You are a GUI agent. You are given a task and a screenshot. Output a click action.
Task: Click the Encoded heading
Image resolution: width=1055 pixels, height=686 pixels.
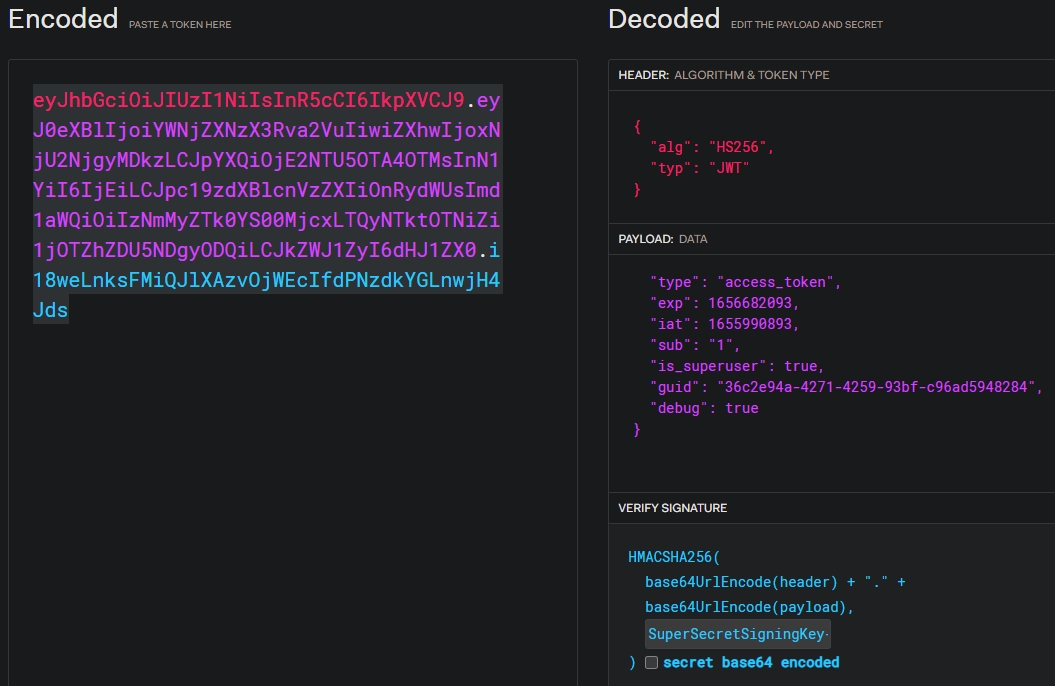pos(63,18)
